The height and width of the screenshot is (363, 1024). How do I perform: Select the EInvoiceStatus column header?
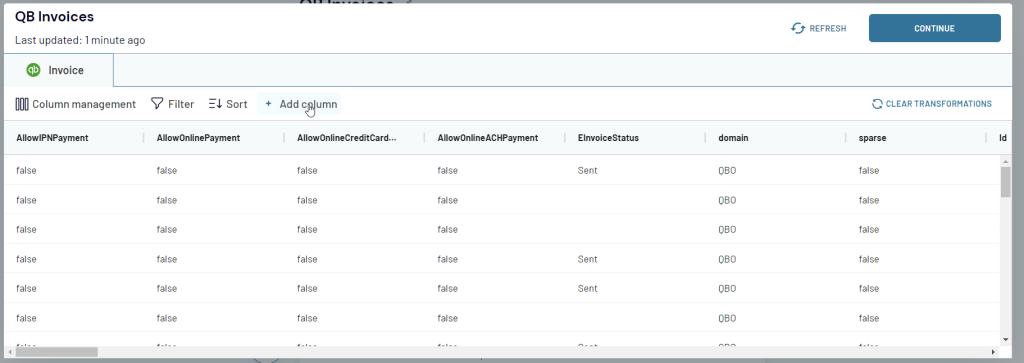[608, 138]
